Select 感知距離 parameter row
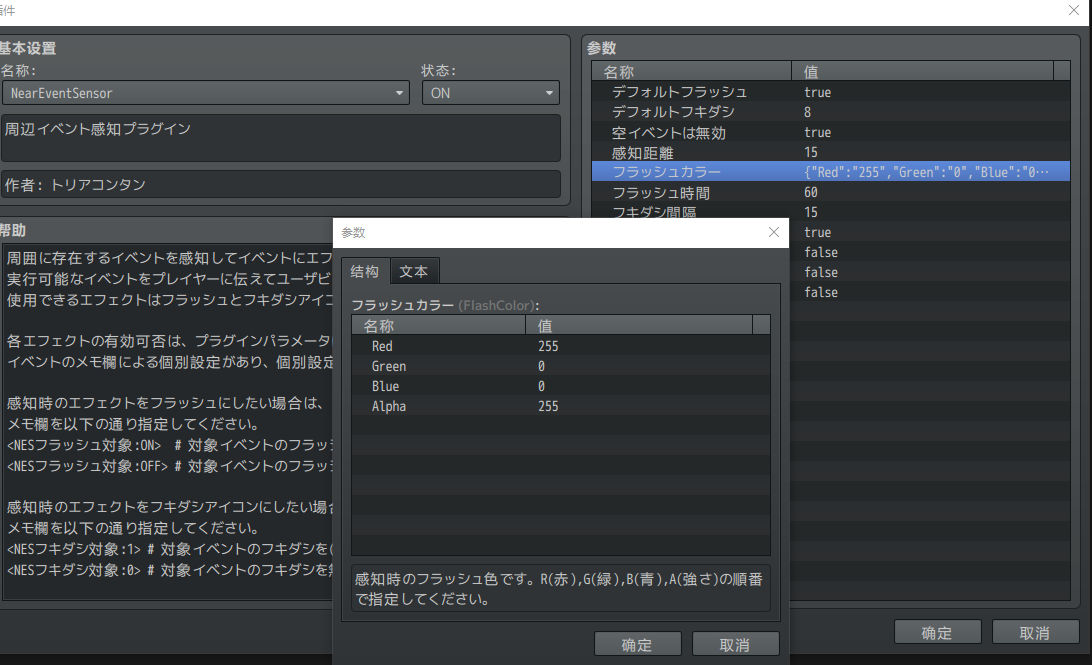1092x665 pixels. coord(830,152)
